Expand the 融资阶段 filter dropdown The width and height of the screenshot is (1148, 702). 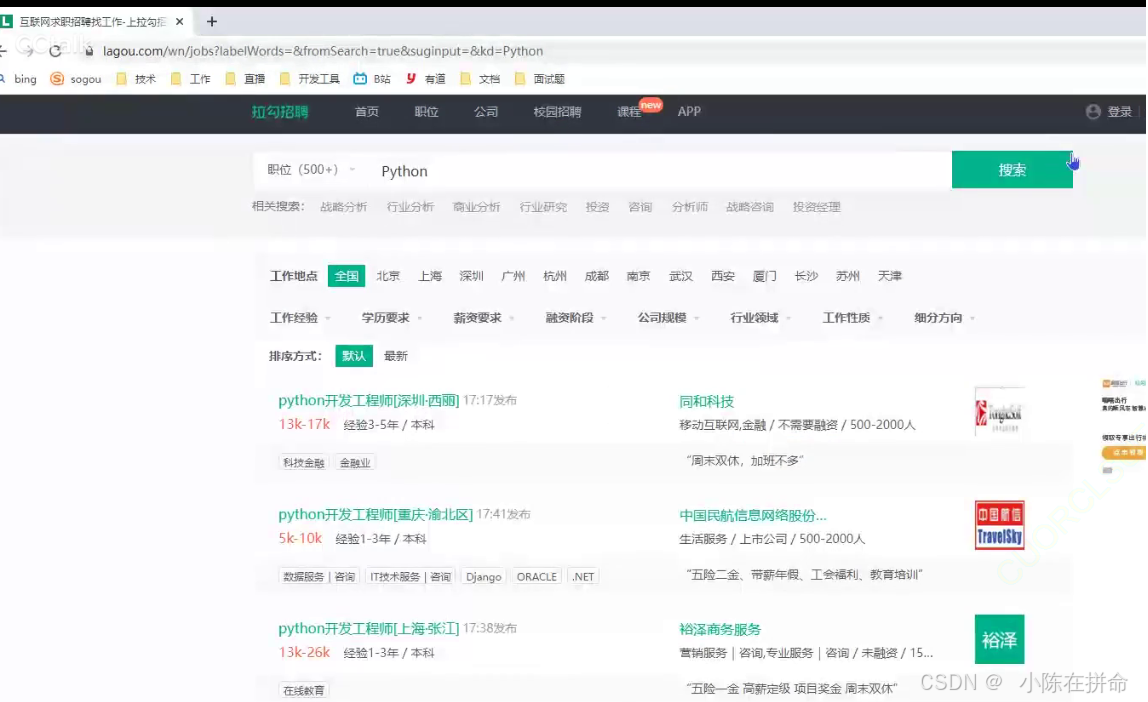576,318
